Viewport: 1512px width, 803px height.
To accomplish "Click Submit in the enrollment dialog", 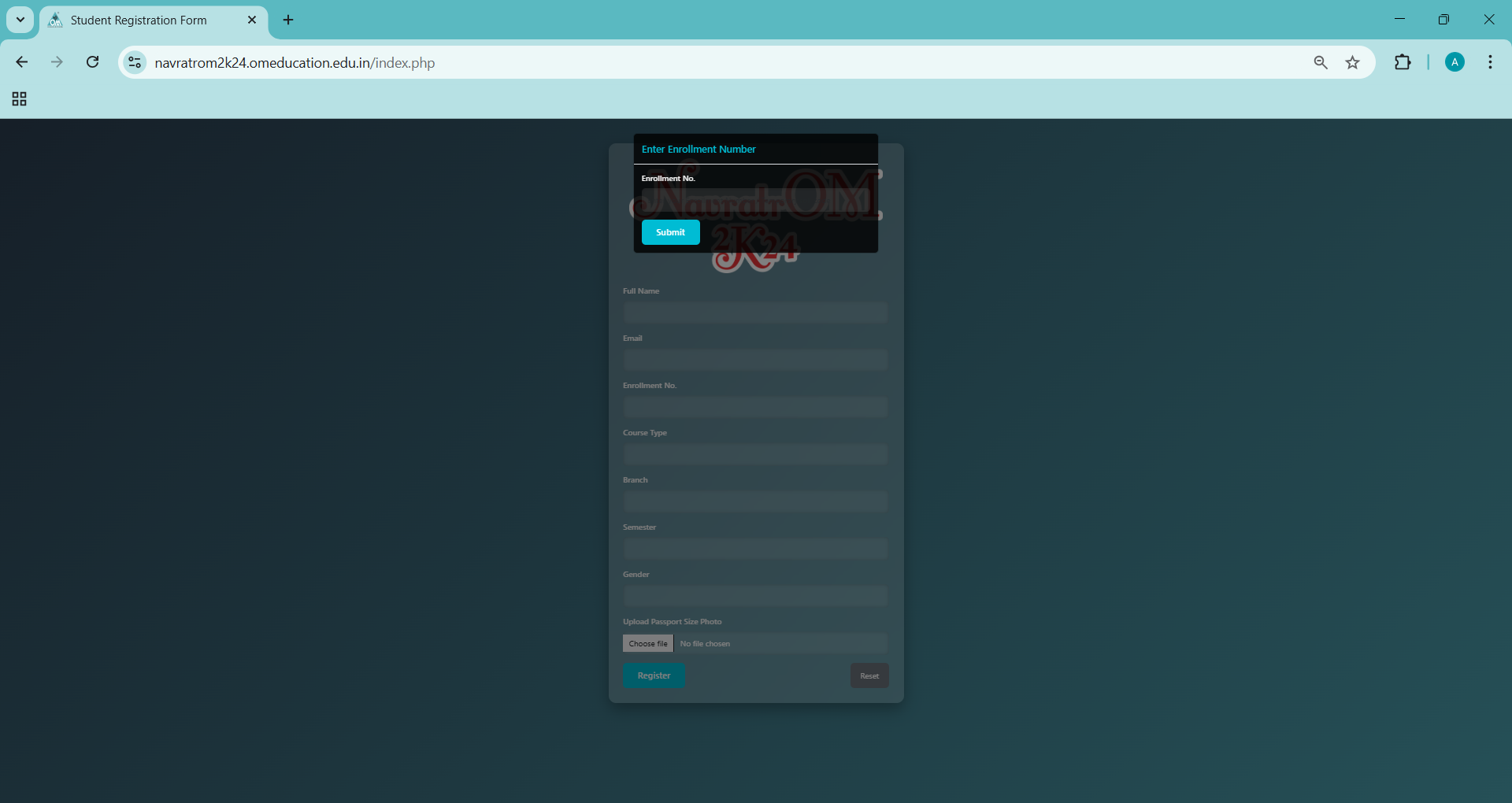I will click(x=670, y=232).
